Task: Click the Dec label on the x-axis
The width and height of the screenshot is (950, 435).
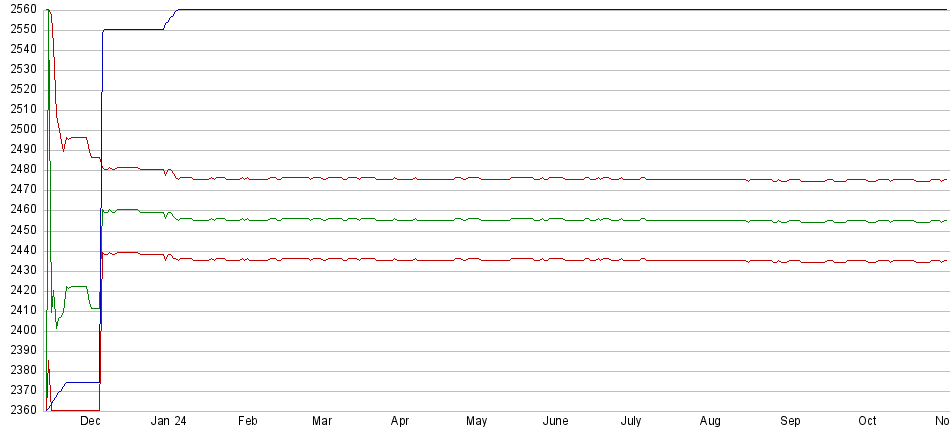Action: (90, 422)
